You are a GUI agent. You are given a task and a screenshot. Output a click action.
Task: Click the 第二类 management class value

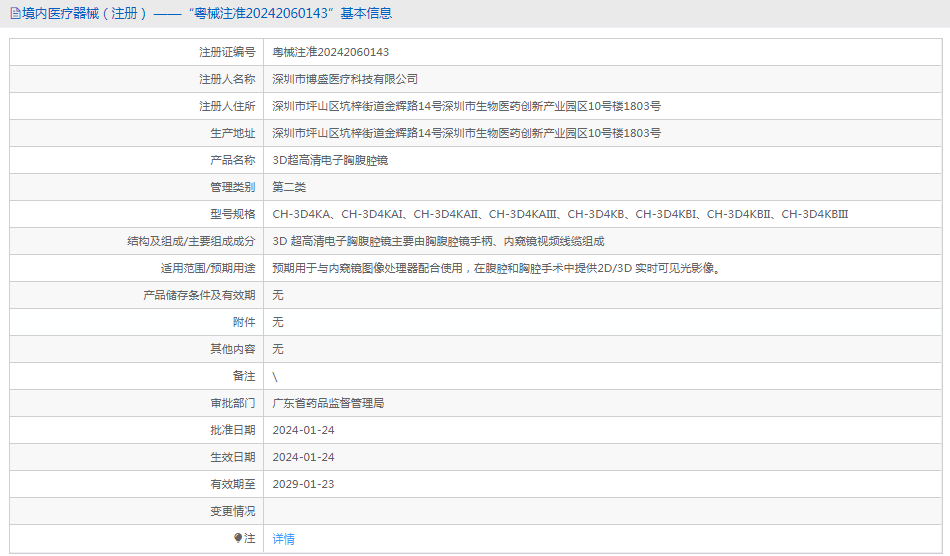point(289,187)
